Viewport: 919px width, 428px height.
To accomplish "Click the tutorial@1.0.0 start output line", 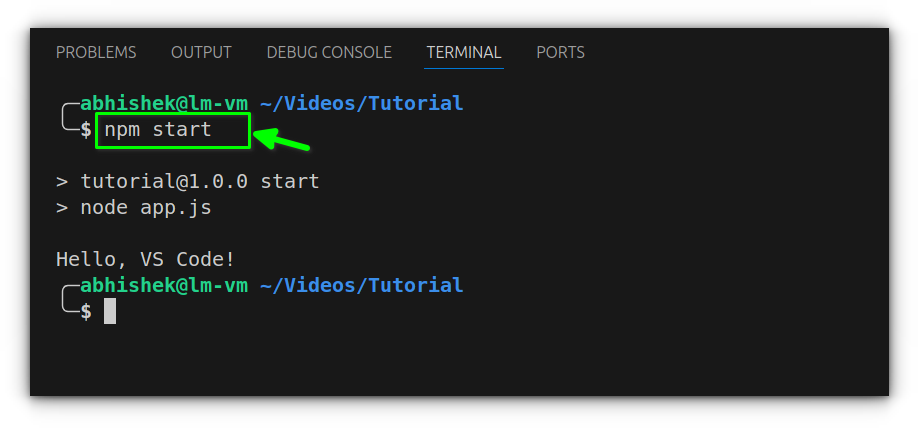I will 187,181.
